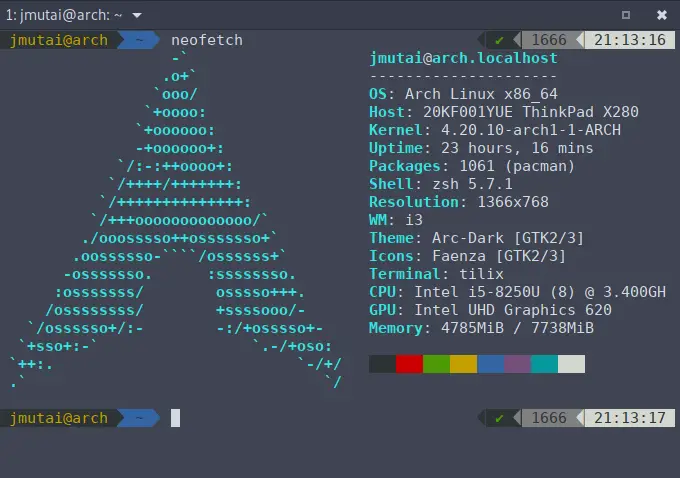Open the terminal session dropdown arrow
The width and height of the screenshot is (680, 478).
pyautogui.click(x=137, y=16)
